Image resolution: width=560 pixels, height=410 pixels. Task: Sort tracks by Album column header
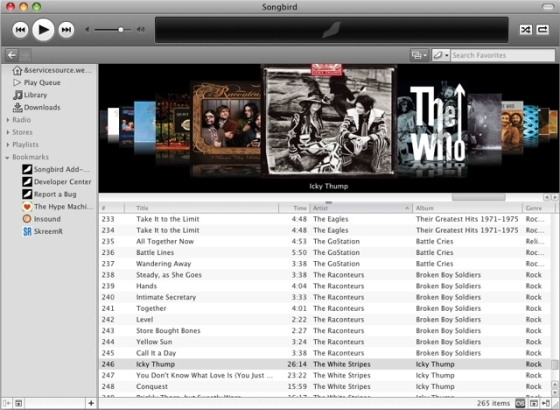click(x=467, y=208)
